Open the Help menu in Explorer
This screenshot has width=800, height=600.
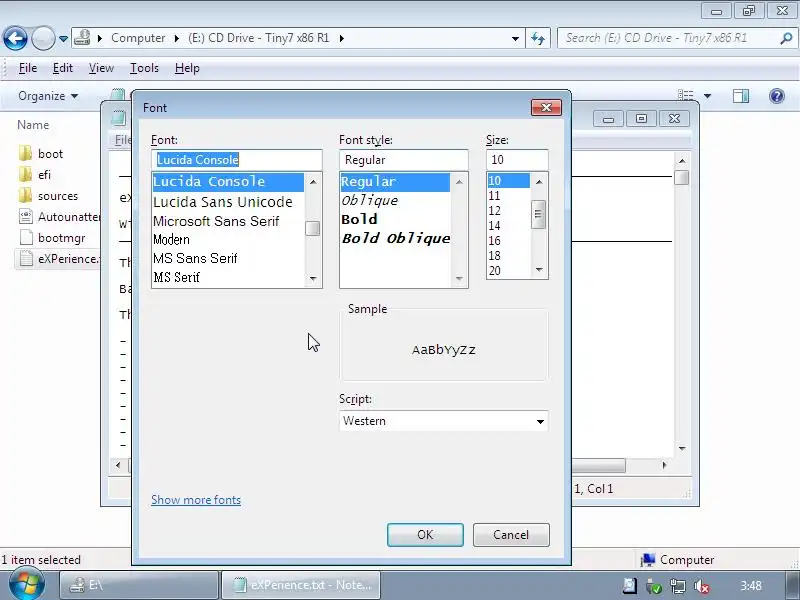(x=187, y=68)
